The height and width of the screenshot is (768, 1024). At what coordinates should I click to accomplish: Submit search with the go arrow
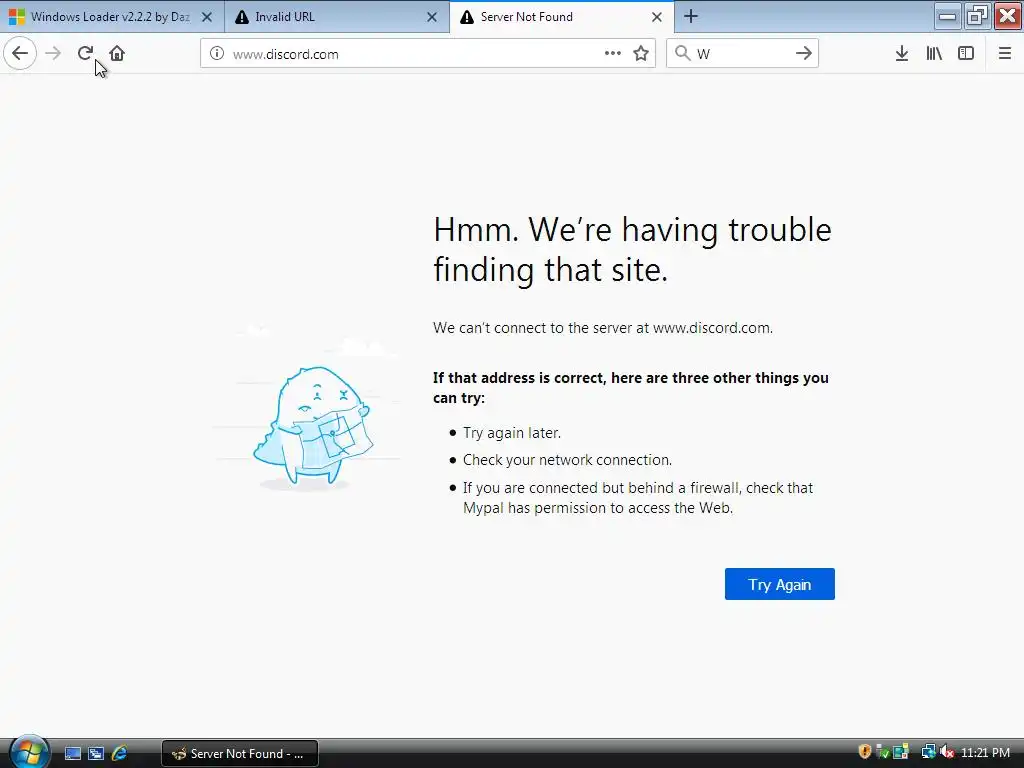804,54
